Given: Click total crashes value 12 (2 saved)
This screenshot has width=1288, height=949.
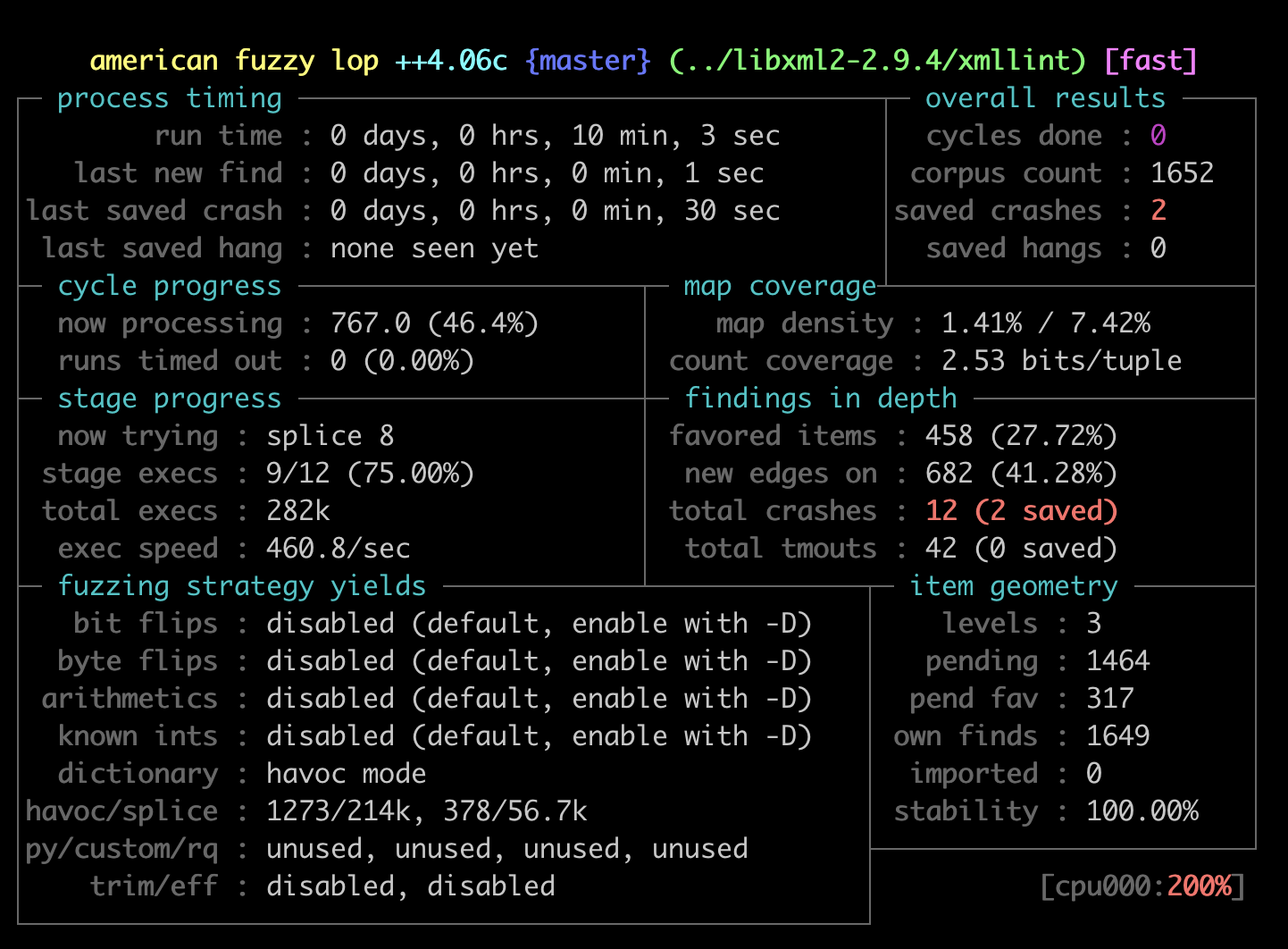Looking at the screenshot, I should click(1021, 511).
